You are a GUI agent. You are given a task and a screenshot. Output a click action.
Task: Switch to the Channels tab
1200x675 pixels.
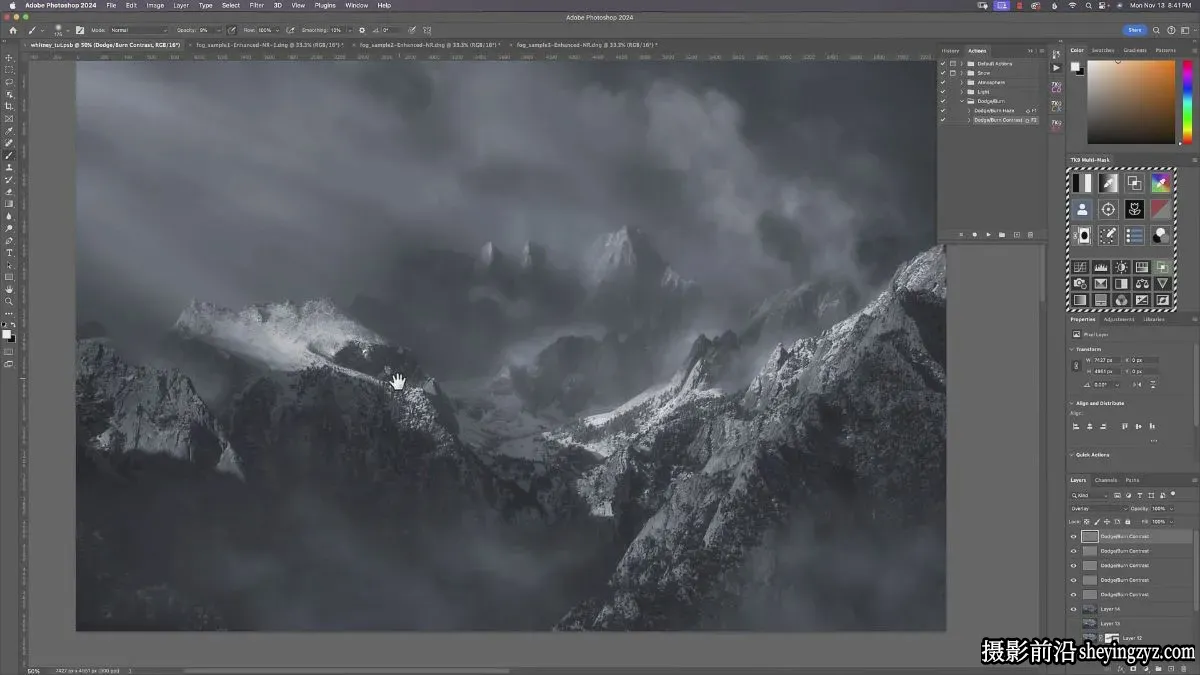[x=1106, y=480]
